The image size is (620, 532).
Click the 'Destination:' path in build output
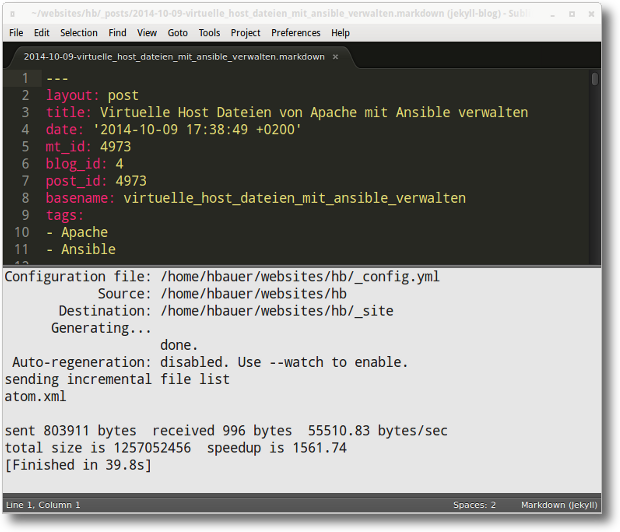tap(277, 311)
